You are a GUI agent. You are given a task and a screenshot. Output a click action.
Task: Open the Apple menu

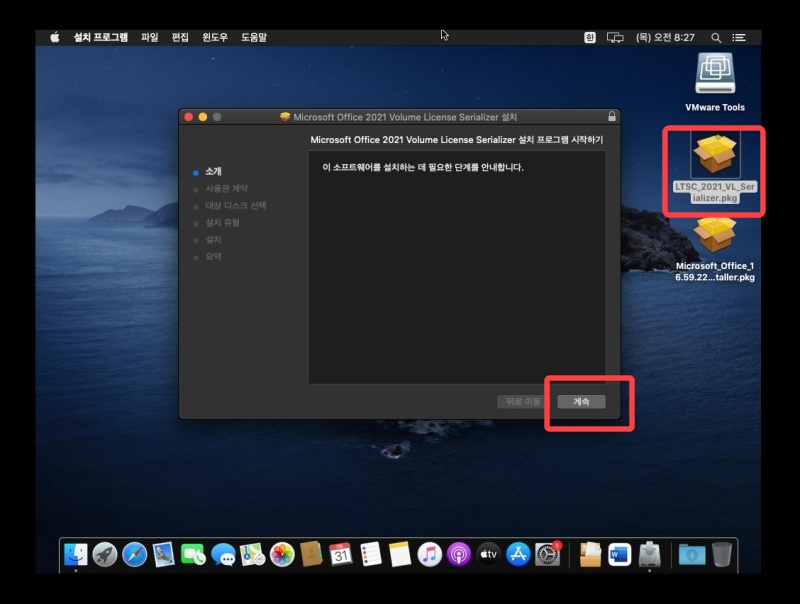click(55, 37)
